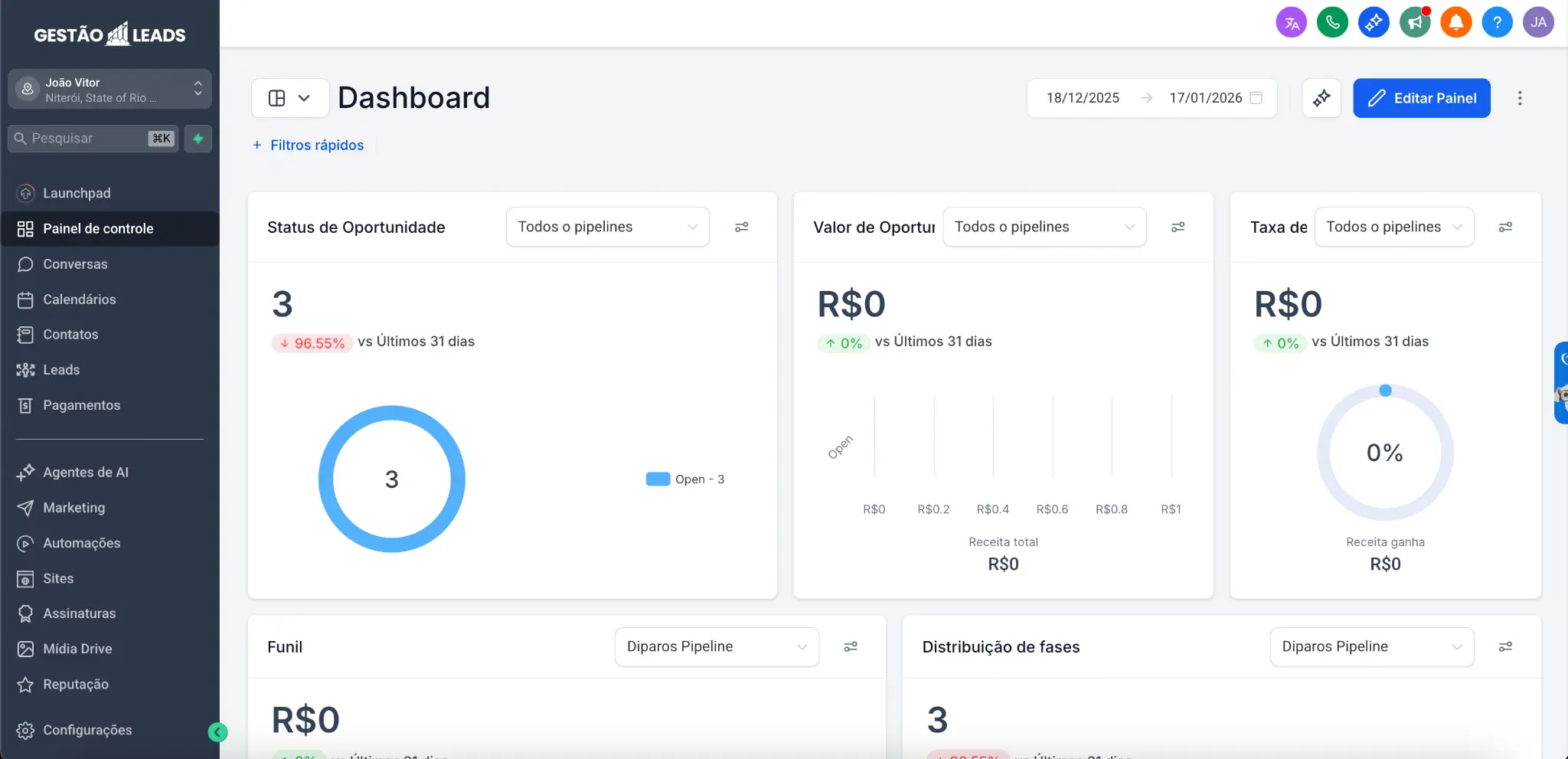The width and height of the screenshot is (1568, 759).
Task: Open the Diparos Pipeline dropdown in Funil
Action: coord(715,646)
